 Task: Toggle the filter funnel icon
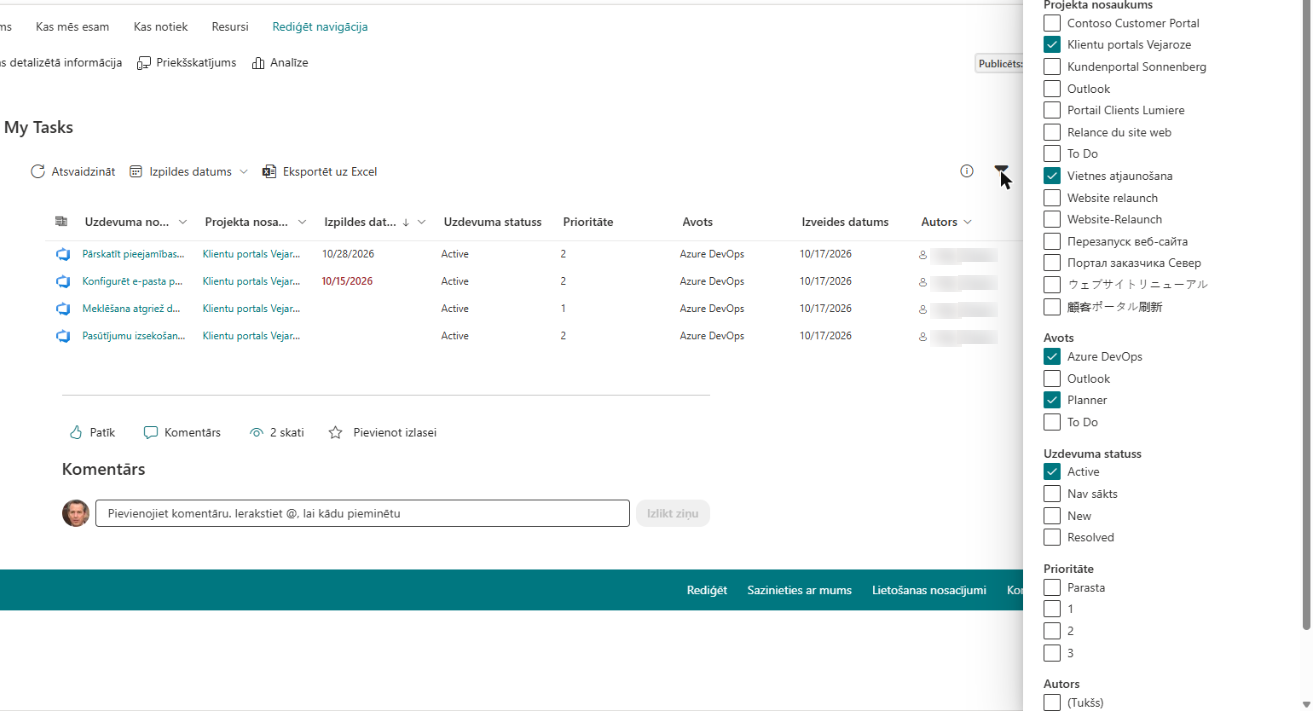1001,172
